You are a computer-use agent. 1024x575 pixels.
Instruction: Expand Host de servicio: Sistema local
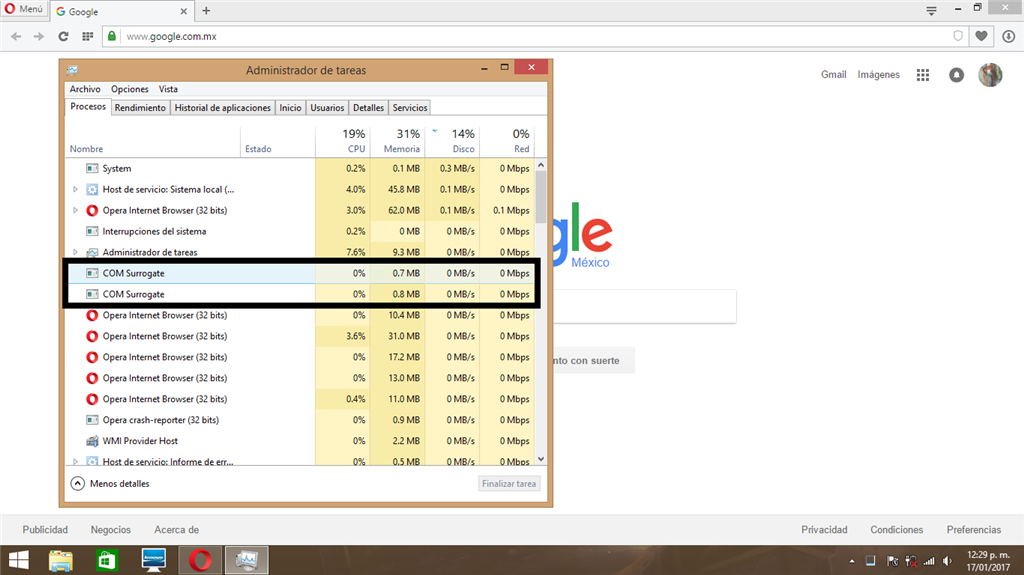tap(75, 189)
